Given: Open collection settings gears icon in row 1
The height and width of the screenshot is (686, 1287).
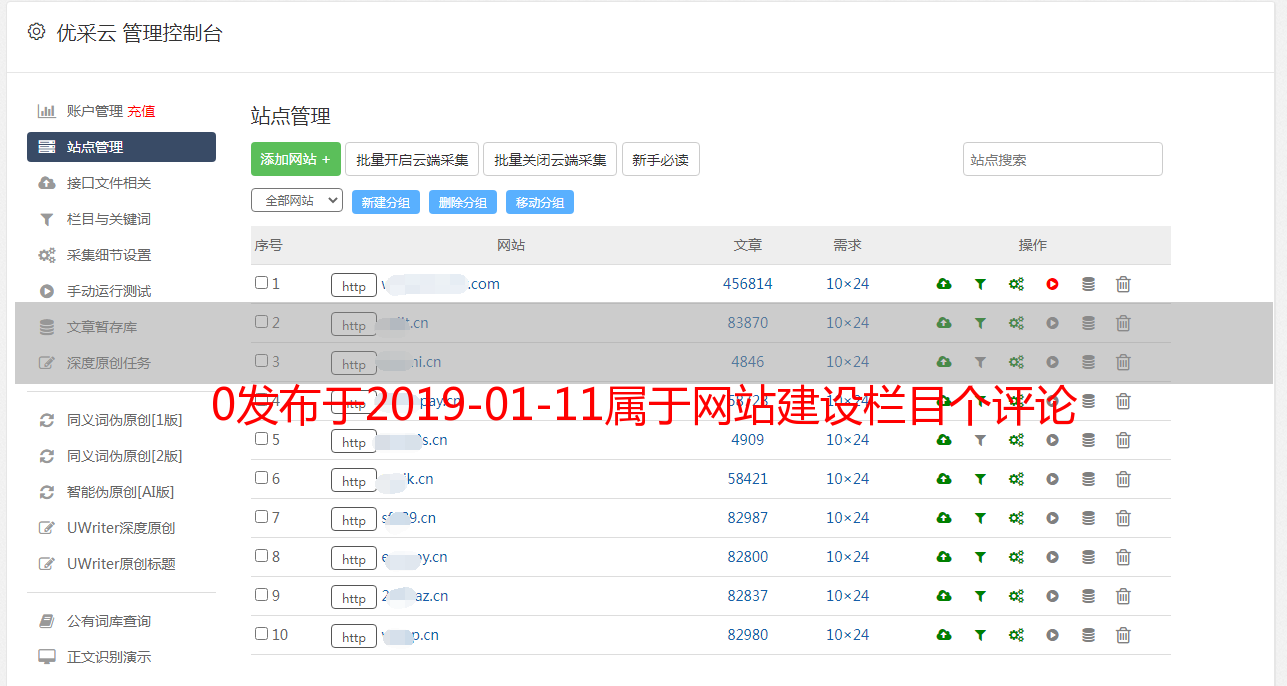Looking at the screenshot, I should (x=1016, y=284).
